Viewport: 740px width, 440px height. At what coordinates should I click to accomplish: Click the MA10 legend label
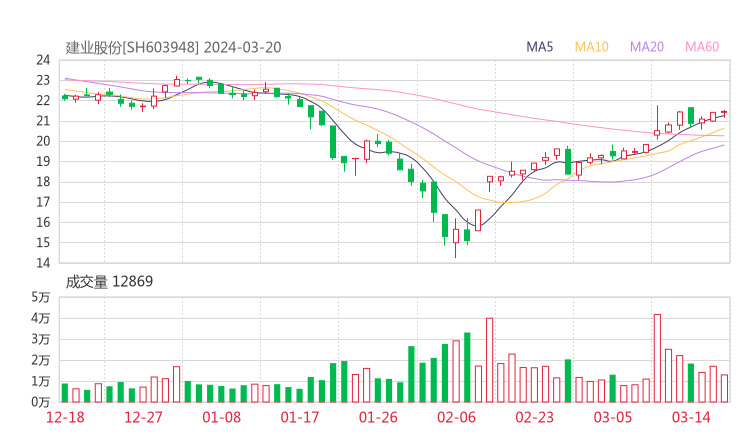point(591,47)
